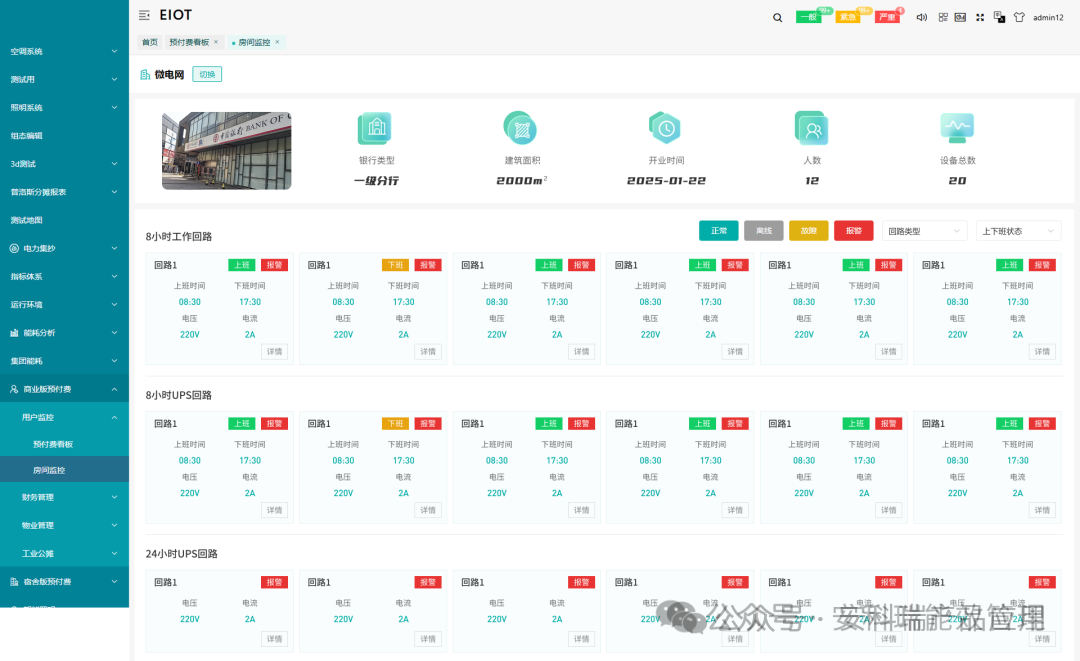Click the 建筑面积 area icon
Viewport: 1080px width, 661px height.
point(521,128)
